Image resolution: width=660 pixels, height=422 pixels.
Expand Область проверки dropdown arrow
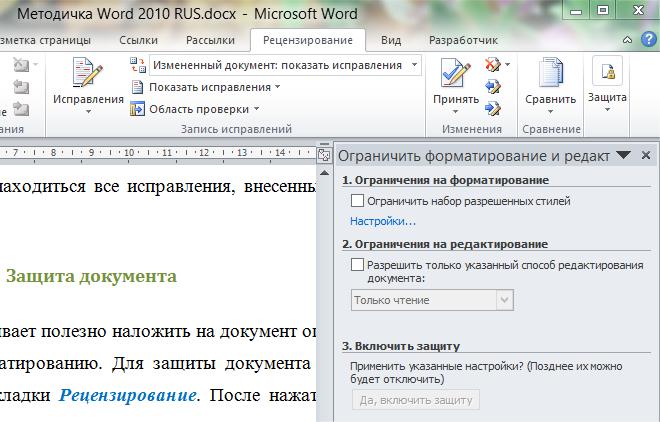point(256,109)
